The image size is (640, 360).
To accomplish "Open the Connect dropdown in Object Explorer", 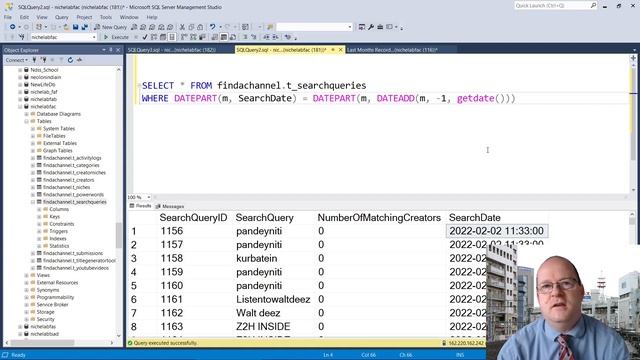I will (17, 60).
